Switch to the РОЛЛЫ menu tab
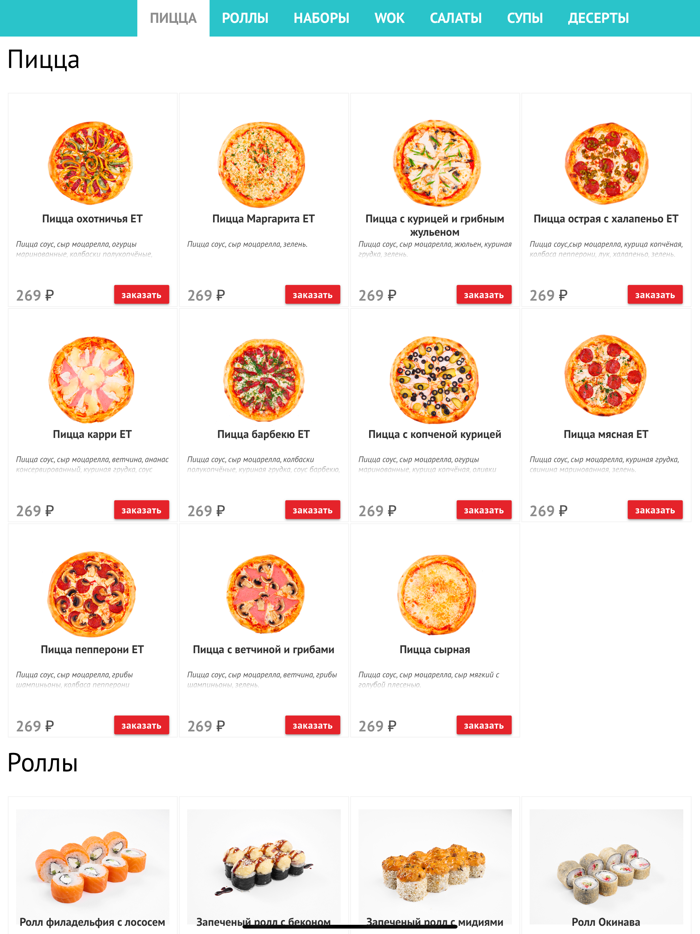 (x=245, y=18)
